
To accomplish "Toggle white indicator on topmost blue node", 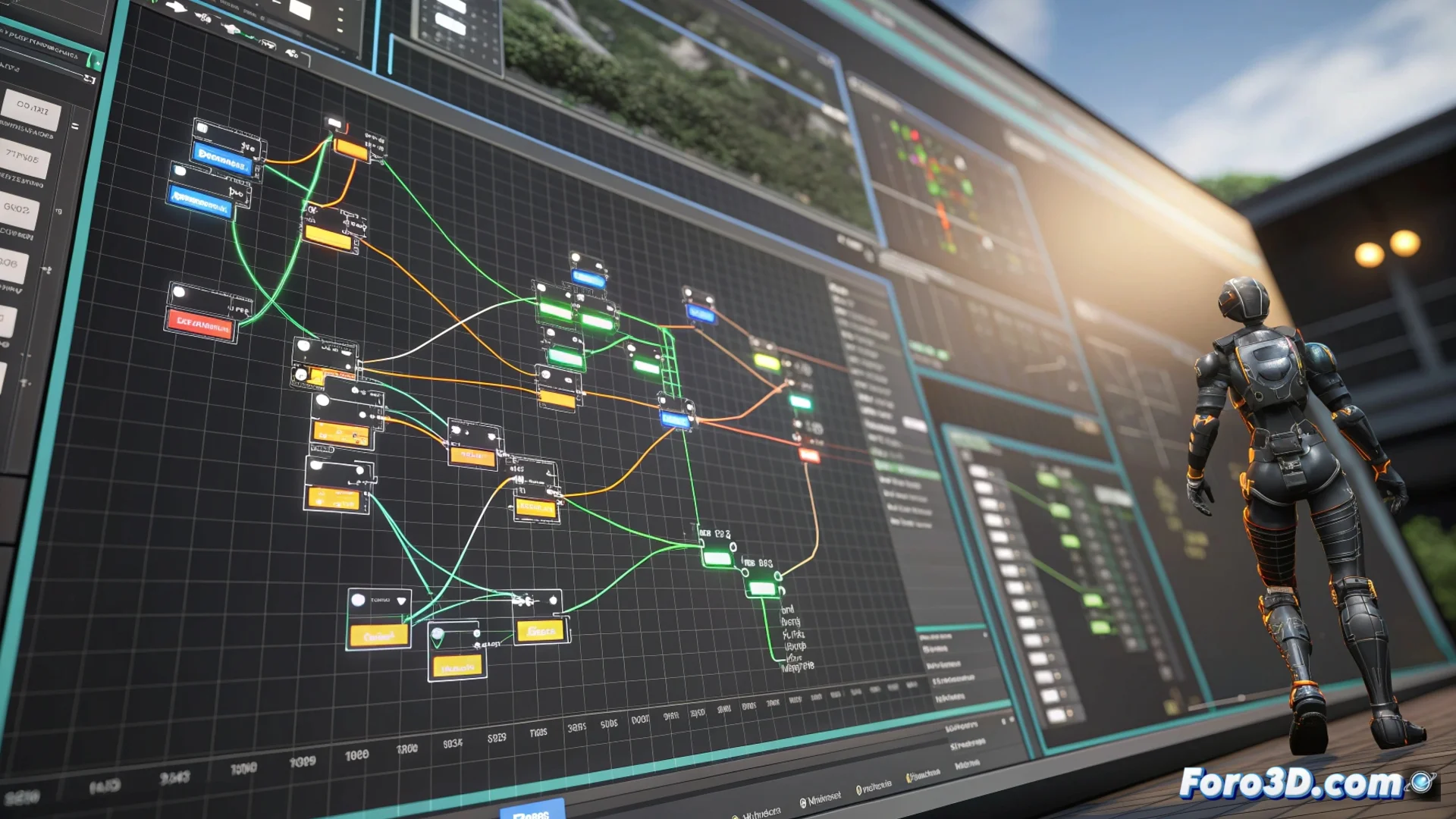I will 202,128.
